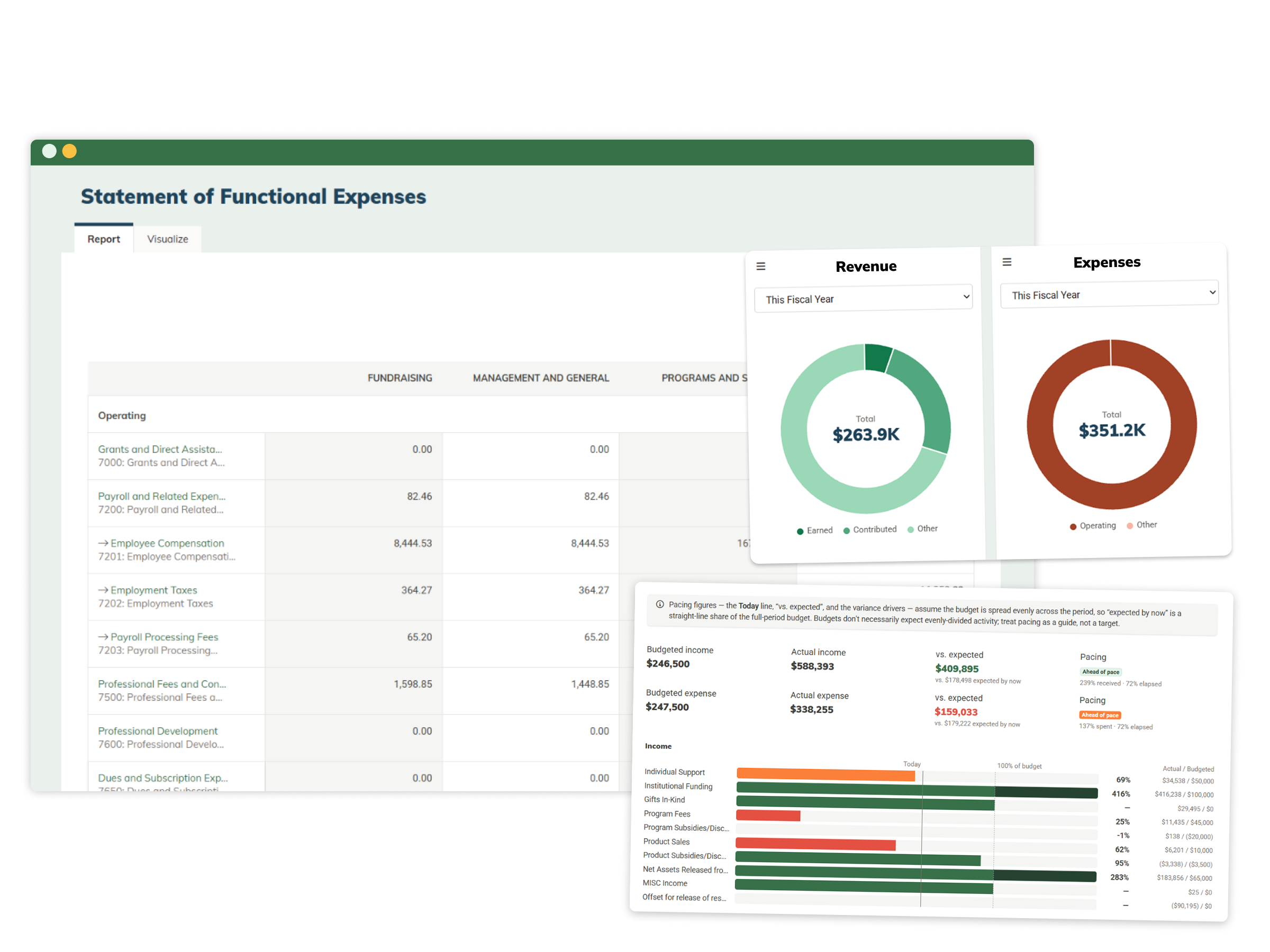Viewport: 1270px width, 952px height.
Task: Click the MANAGEMENT AND GENERAL column header
Action: click(x=541, y=378)
